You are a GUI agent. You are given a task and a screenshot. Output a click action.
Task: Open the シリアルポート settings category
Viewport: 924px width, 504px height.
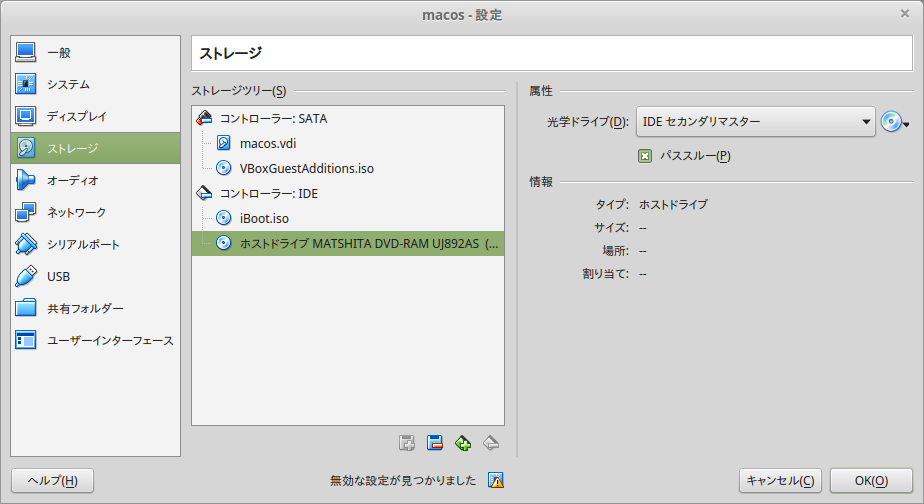[x=95, y=244]
